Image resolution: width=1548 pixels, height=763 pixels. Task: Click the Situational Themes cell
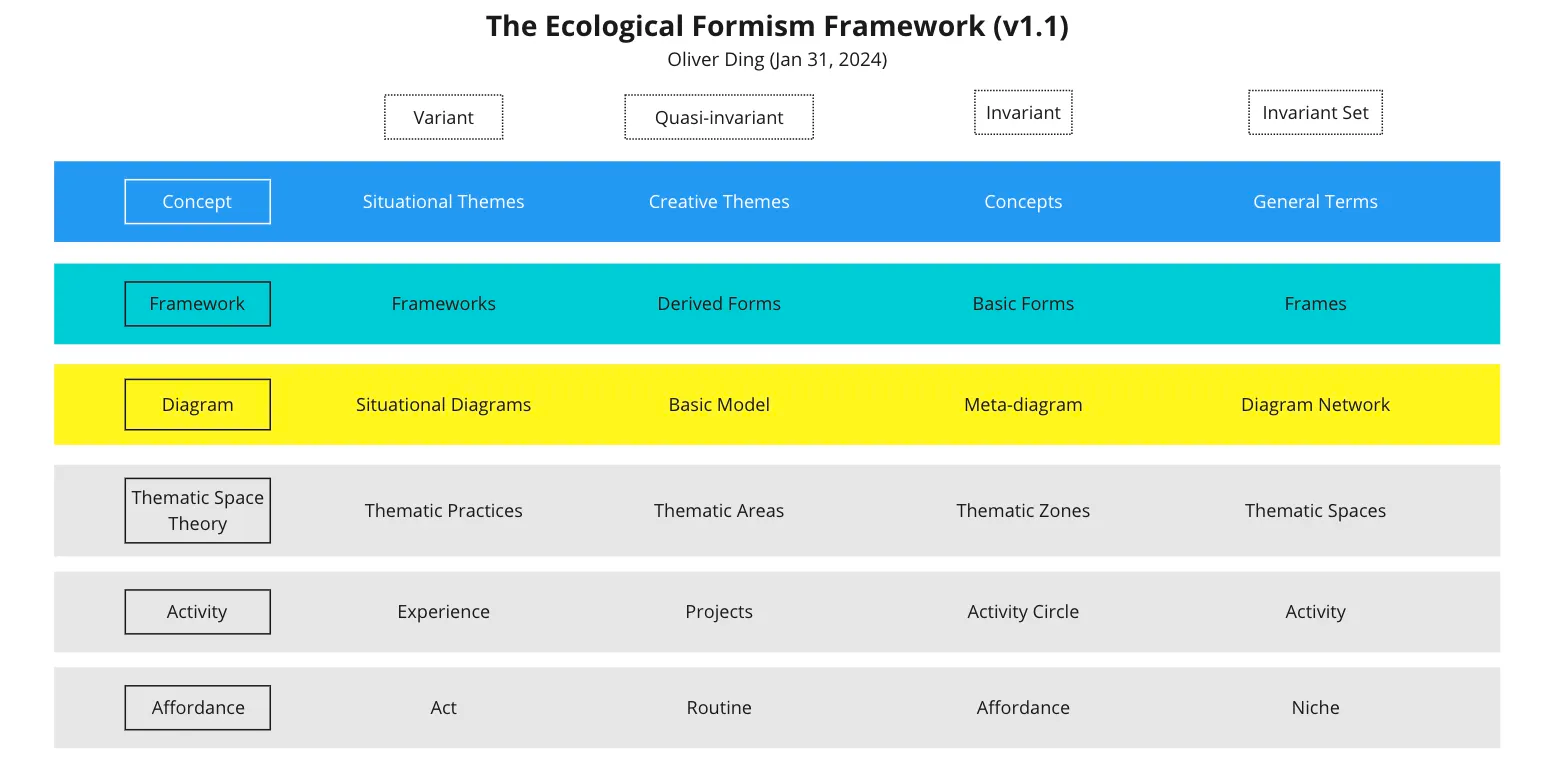(443, 202)
